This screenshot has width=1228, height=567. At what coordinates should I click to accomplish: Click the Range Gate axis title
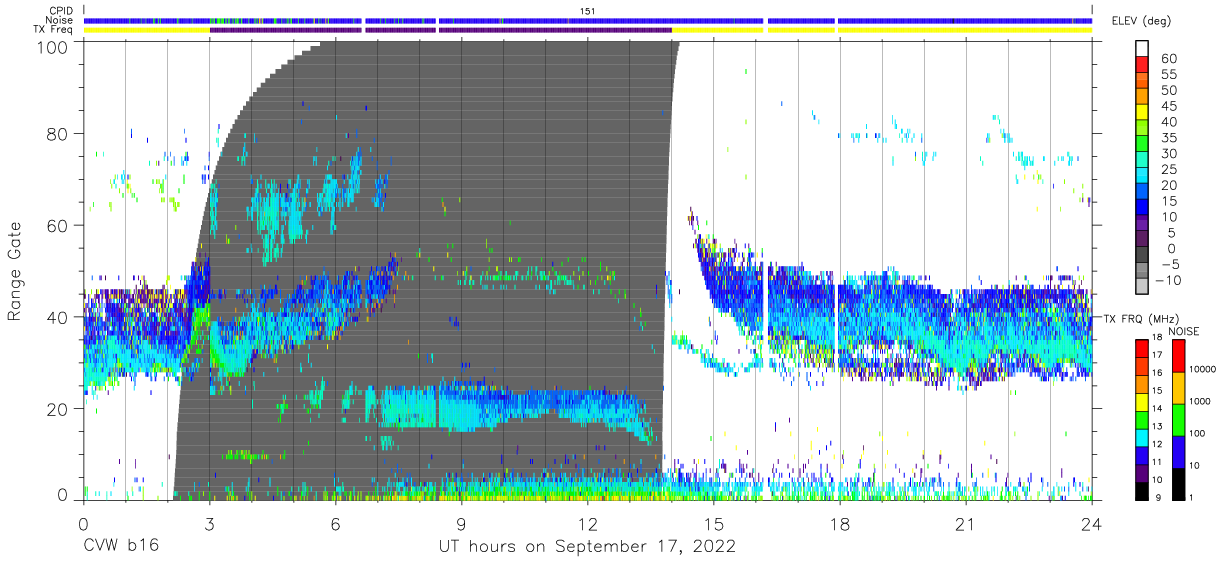[x=15, y=272]
